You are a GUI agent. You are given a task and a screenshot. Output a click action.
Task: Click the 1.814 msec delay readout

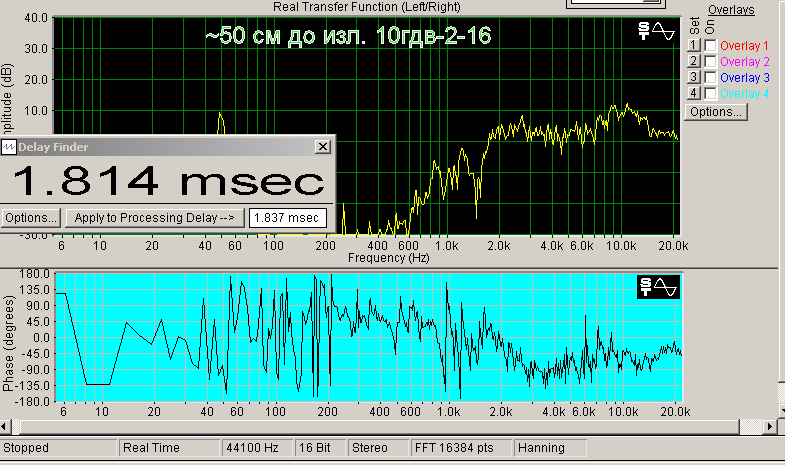169,181
